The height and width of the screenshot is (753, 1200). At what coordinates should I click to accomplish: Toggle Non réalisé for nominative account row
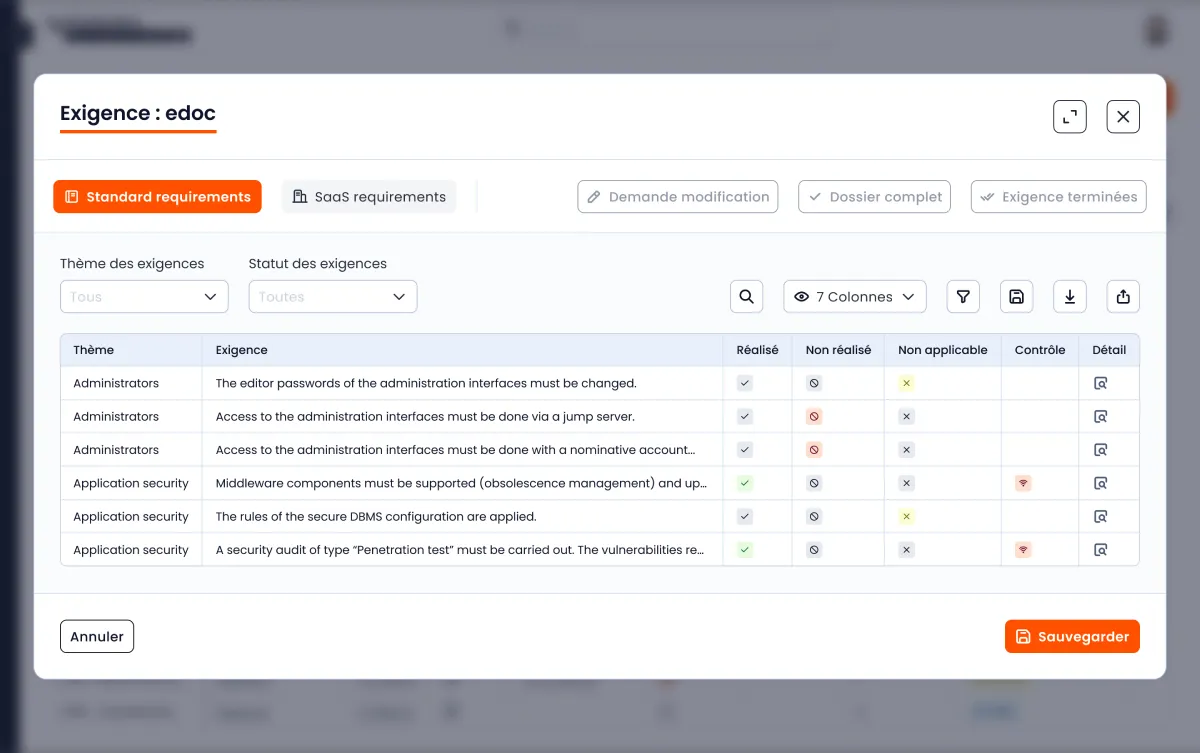(814, 450)
